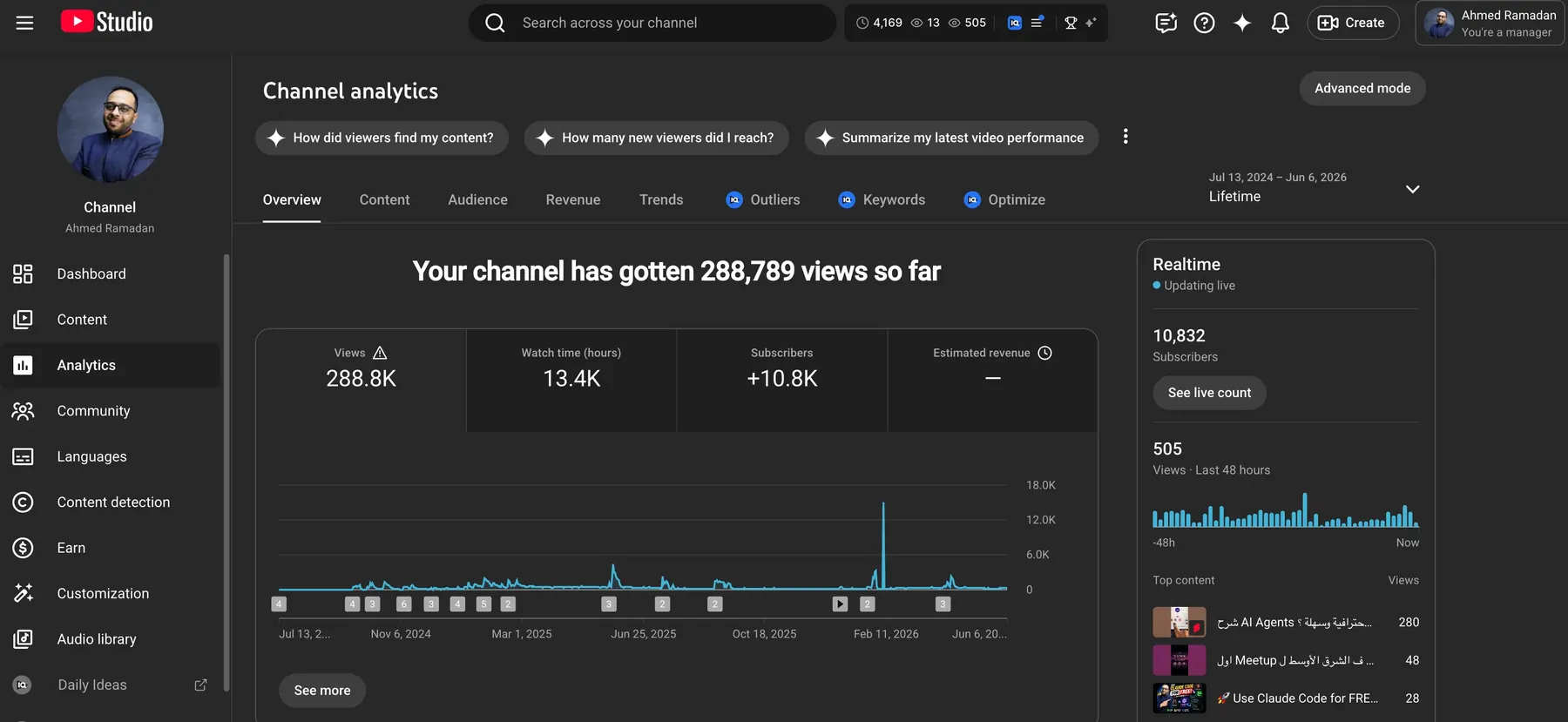
Task: Open the notifications bell
Action: coord(1280,23)
